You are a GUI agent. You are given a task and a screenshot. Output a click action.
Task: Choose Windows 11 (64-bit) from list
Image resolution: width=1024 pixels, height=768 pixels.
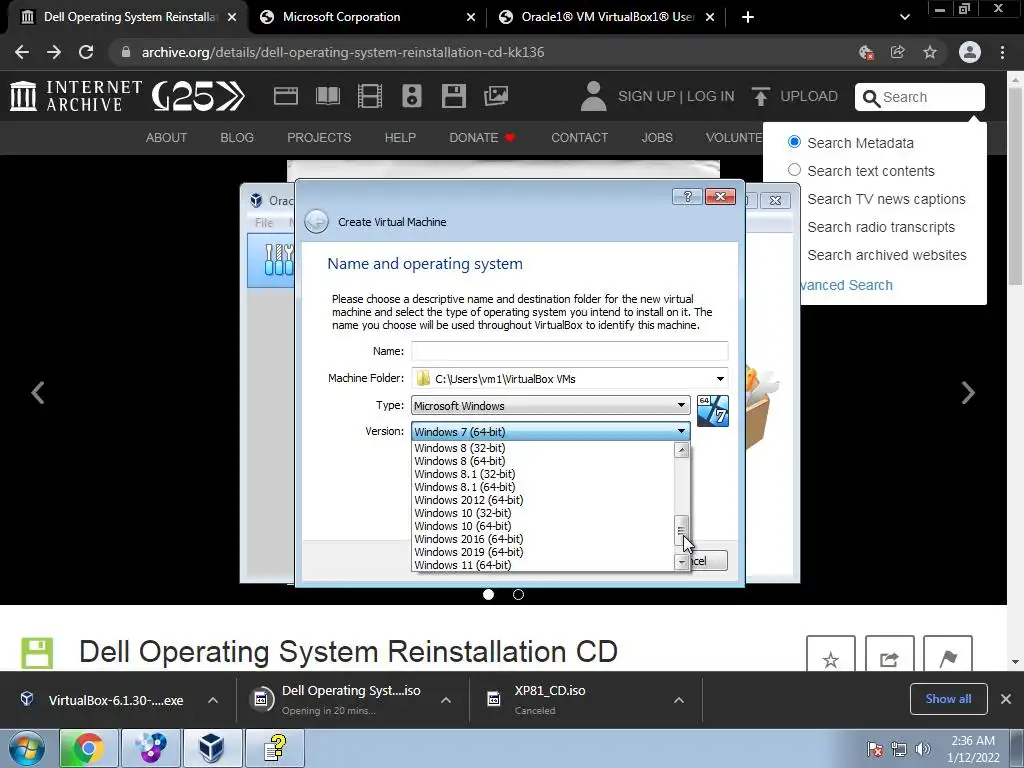[462, 565]
